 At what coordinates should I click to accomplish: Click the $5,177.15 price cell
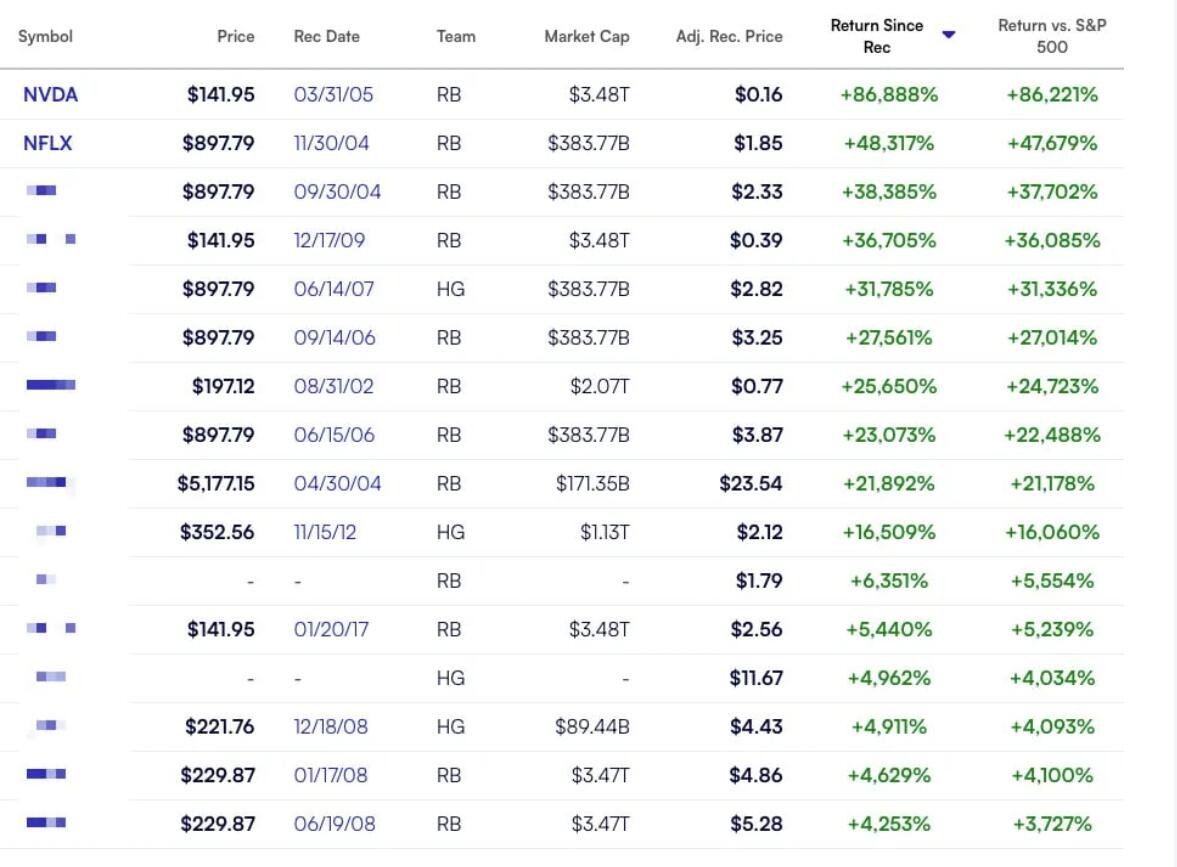215,483
